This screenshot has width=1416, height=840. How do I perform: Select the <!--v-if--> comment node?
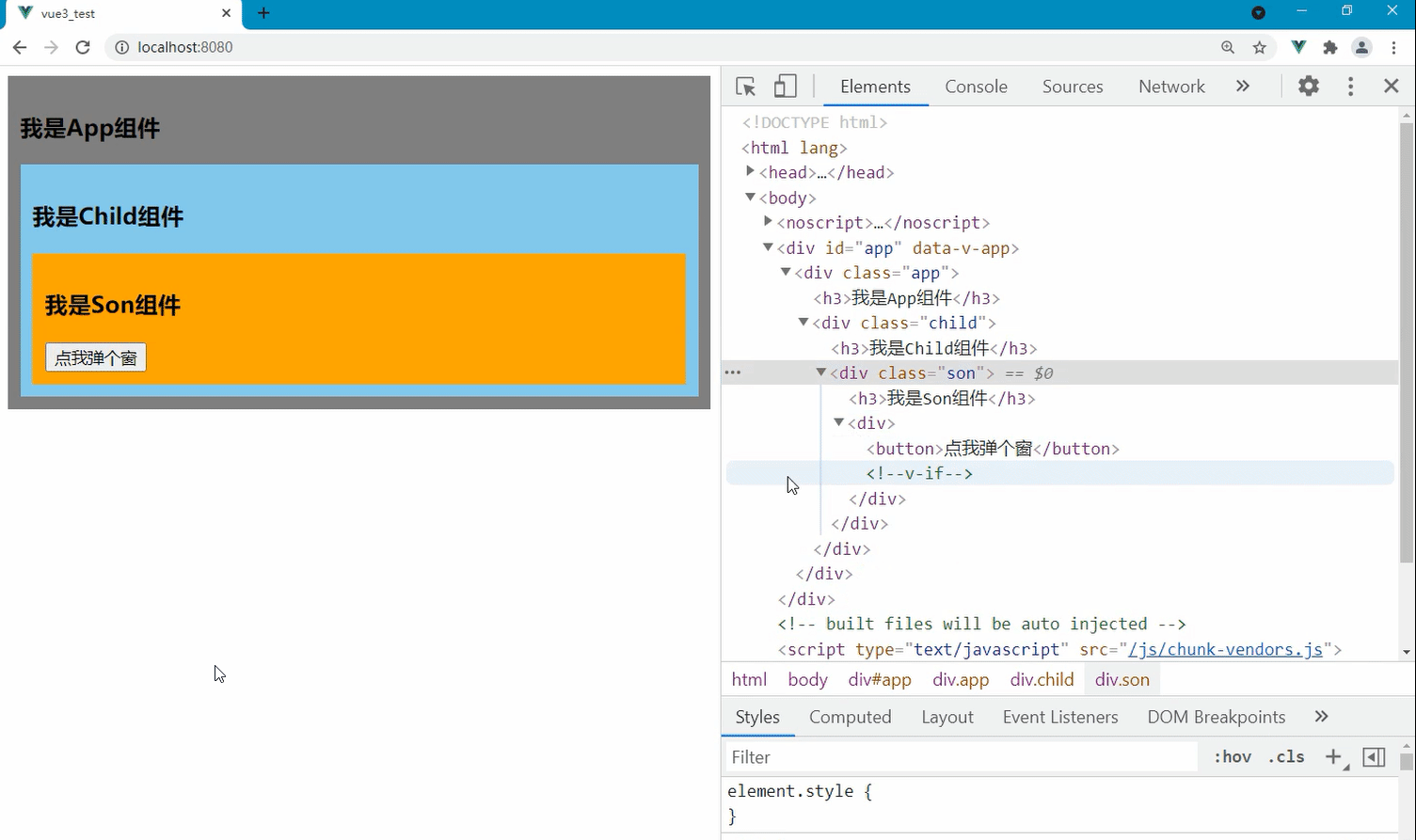coord(919,473)
